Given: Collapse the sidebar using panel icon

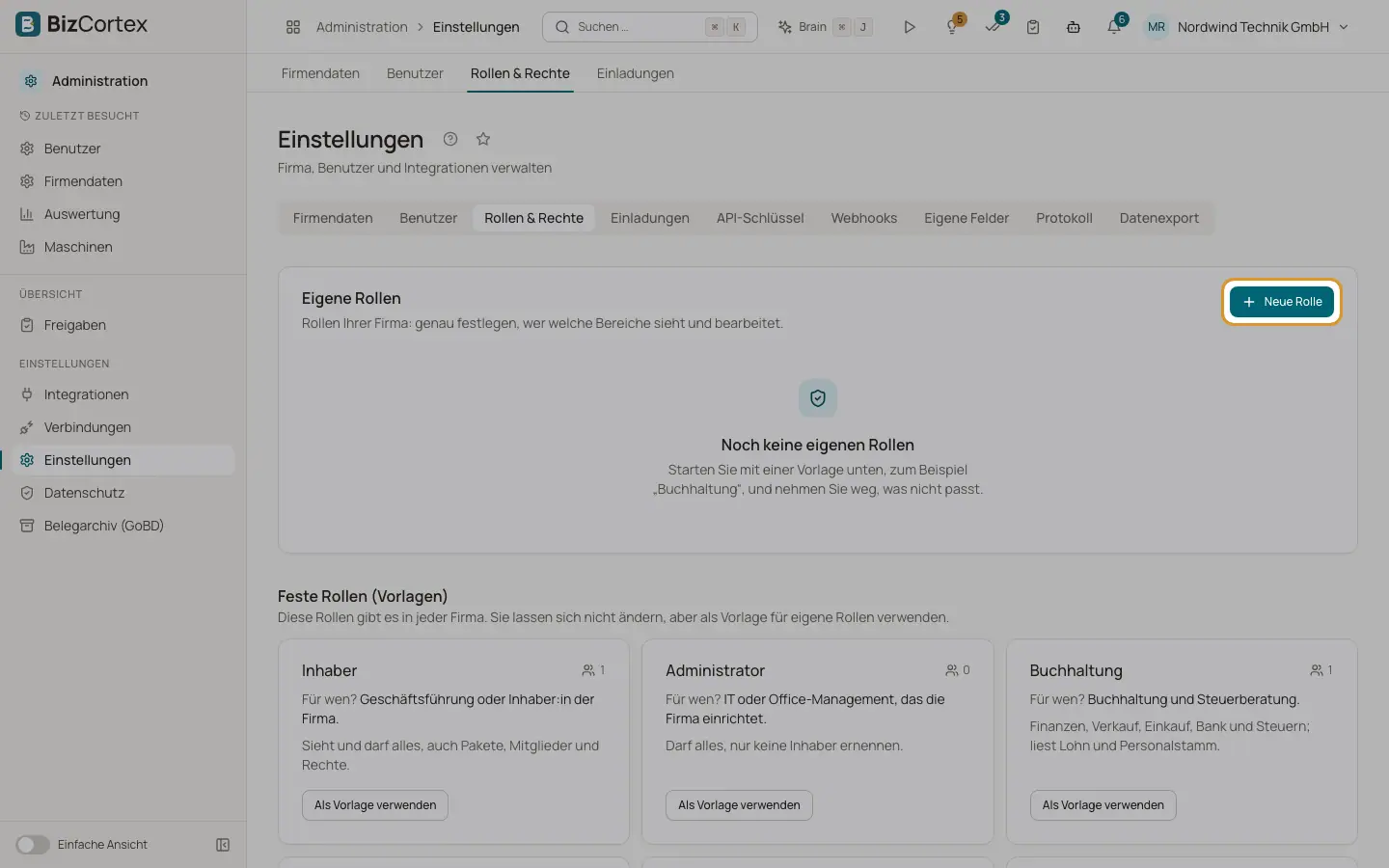Looking at the screenshot, I should click(223, 845).
